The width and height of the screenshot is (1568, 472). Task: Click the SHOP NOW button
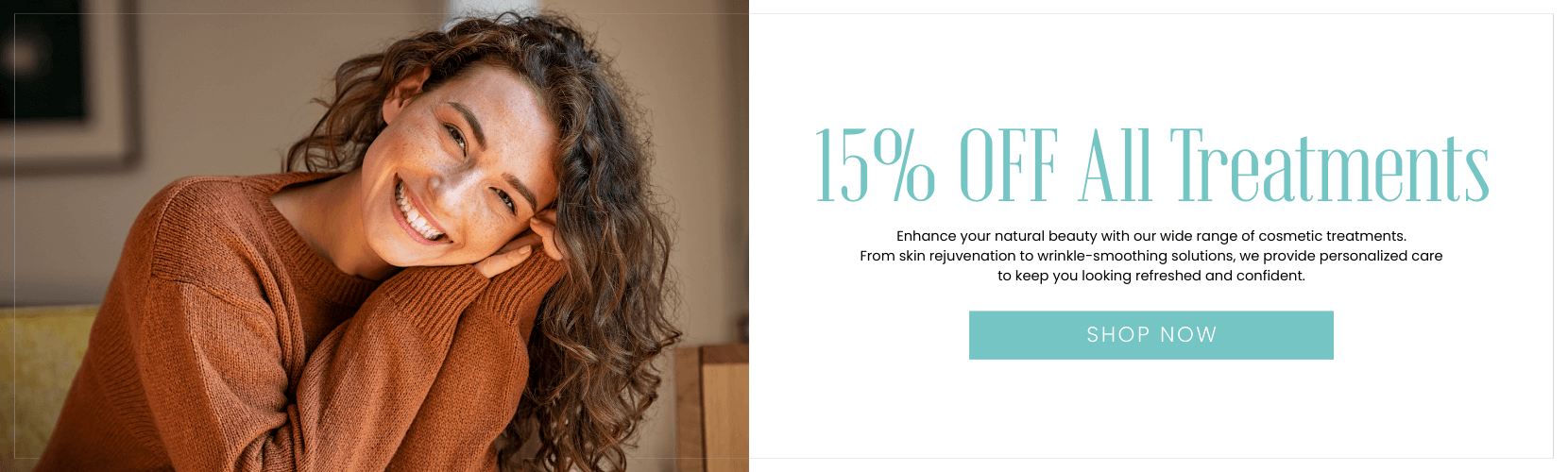click(x=1150, y=335)
